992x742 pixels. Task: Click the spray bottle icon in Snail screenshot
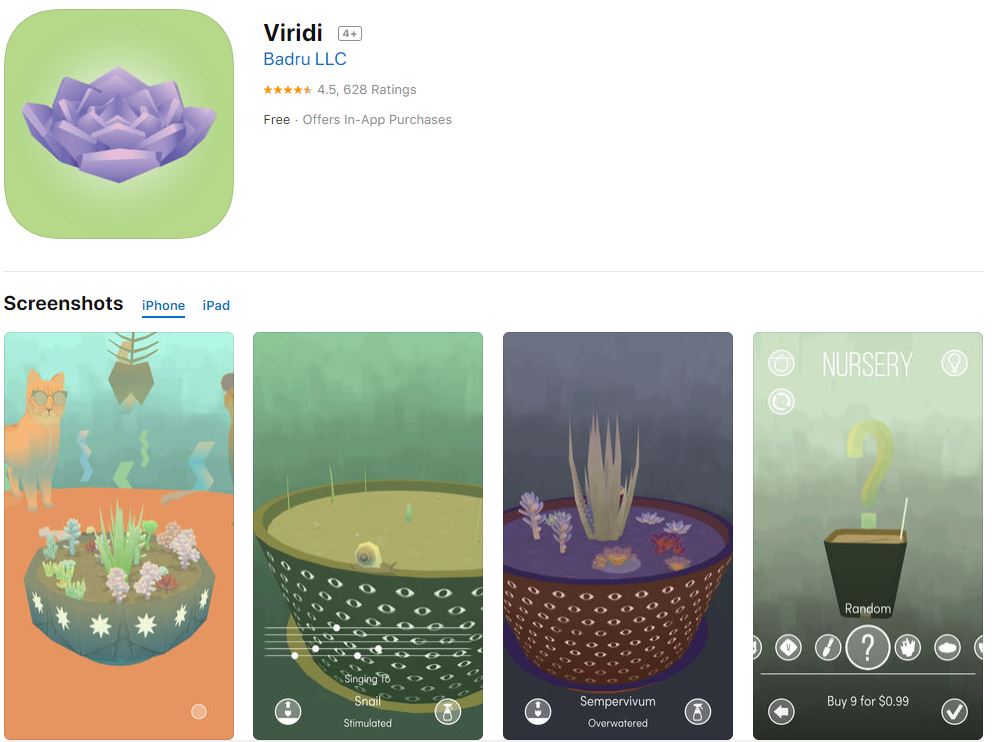[448, 712]
